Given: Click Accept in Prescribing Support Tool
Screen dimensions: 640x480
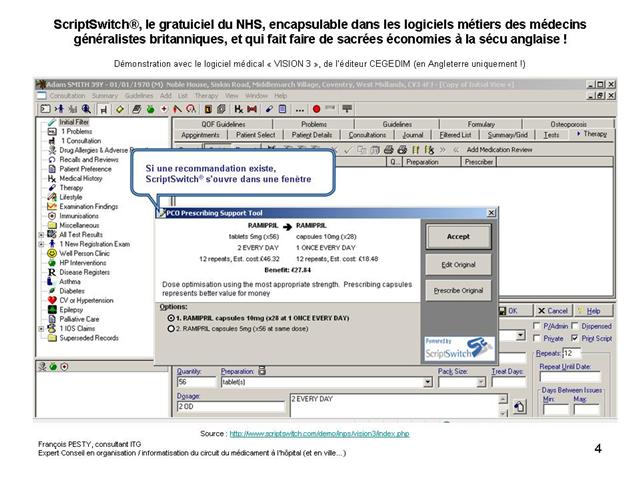Looking at the screenshot, I should 458,237.
